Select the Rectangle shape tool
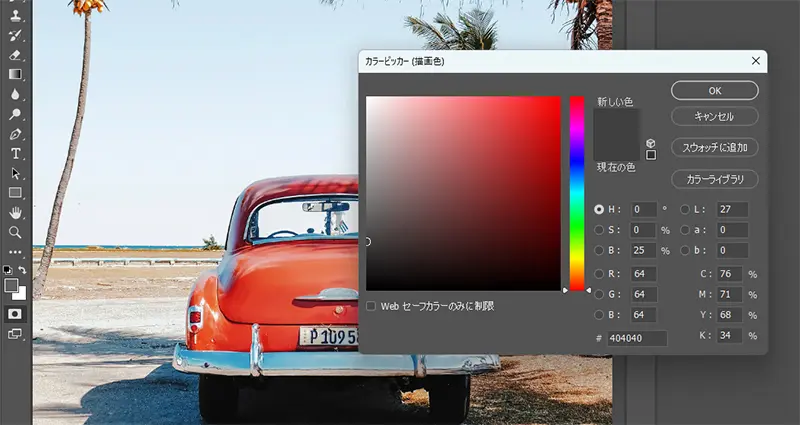This screenshot has height=425, width=800. 15,193
